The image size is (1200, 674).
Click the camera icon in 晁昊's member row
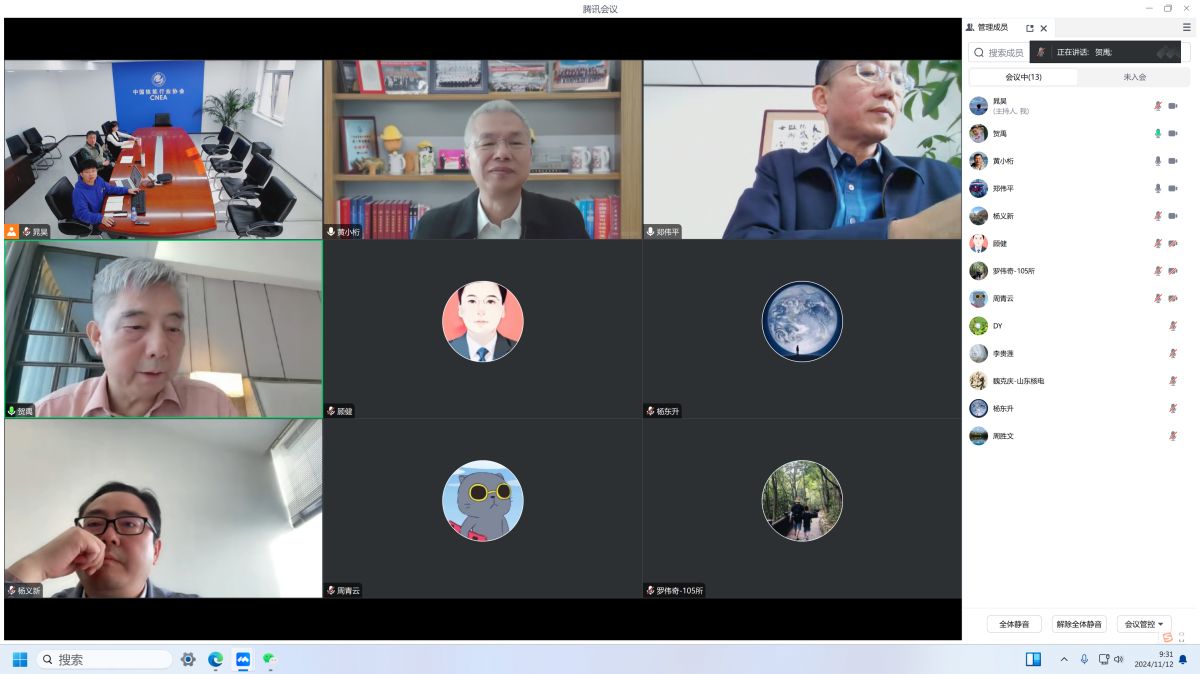pos(1173,105)
